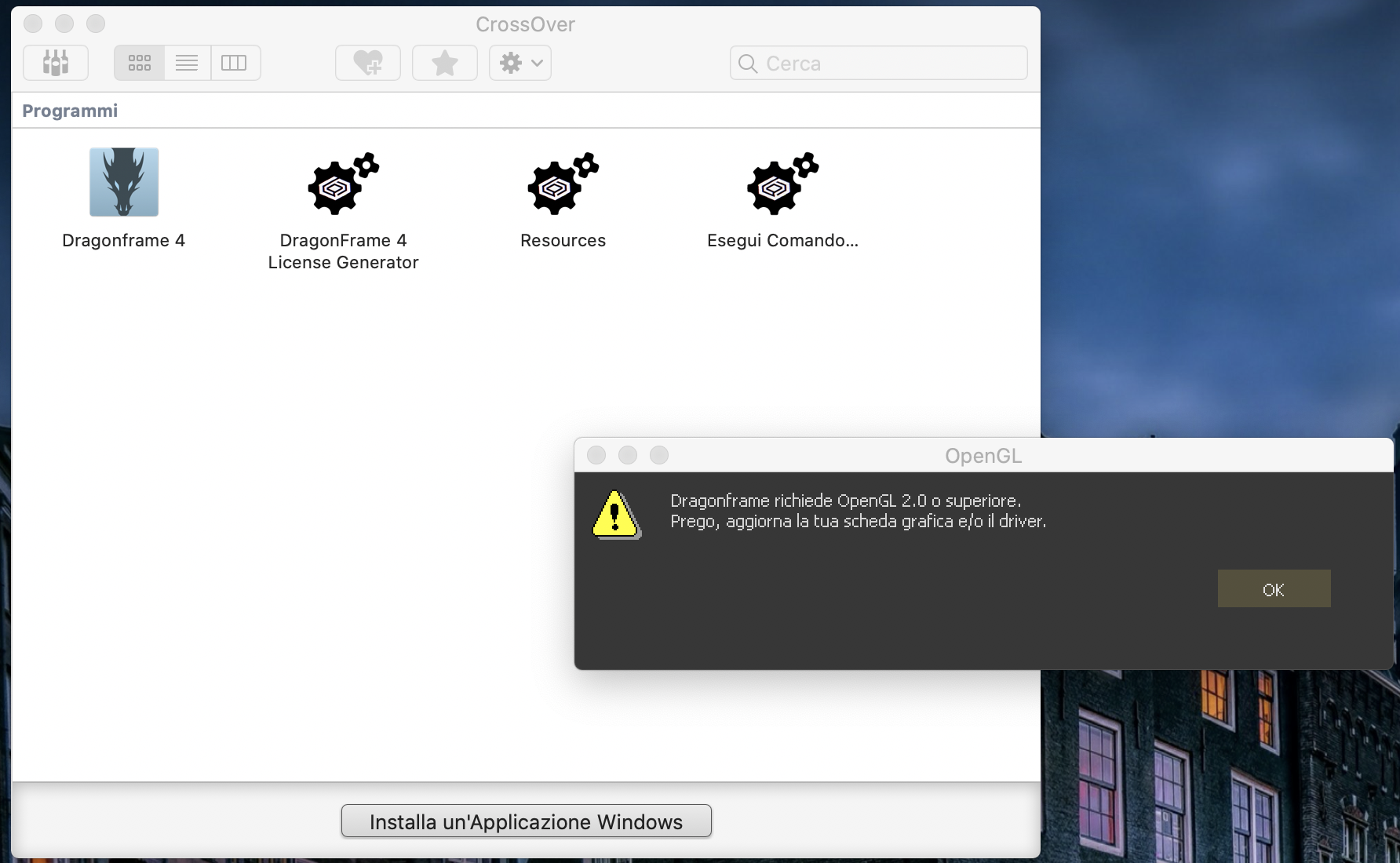
Task: Click the OpenGL dialog title bar
Action: 983,455
